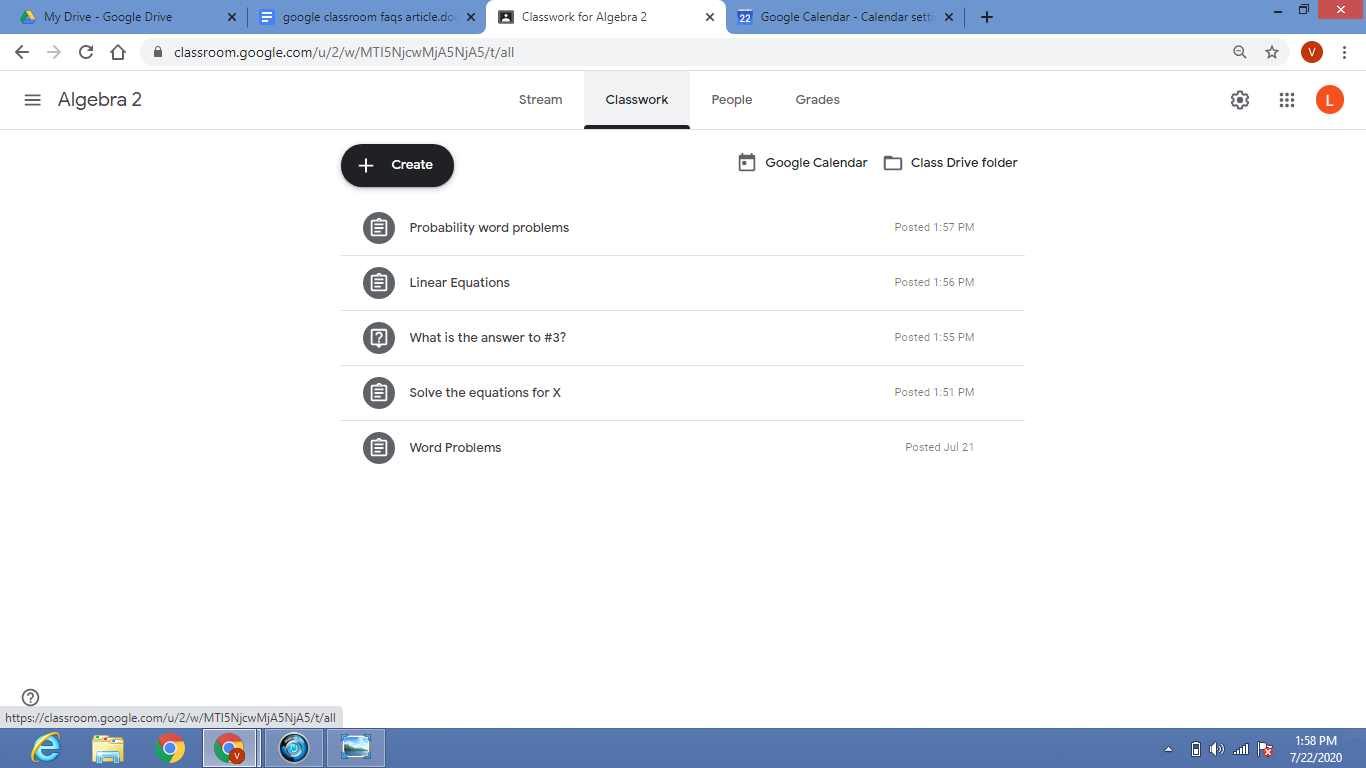Show hidden system tray icons

(1168, 749)
